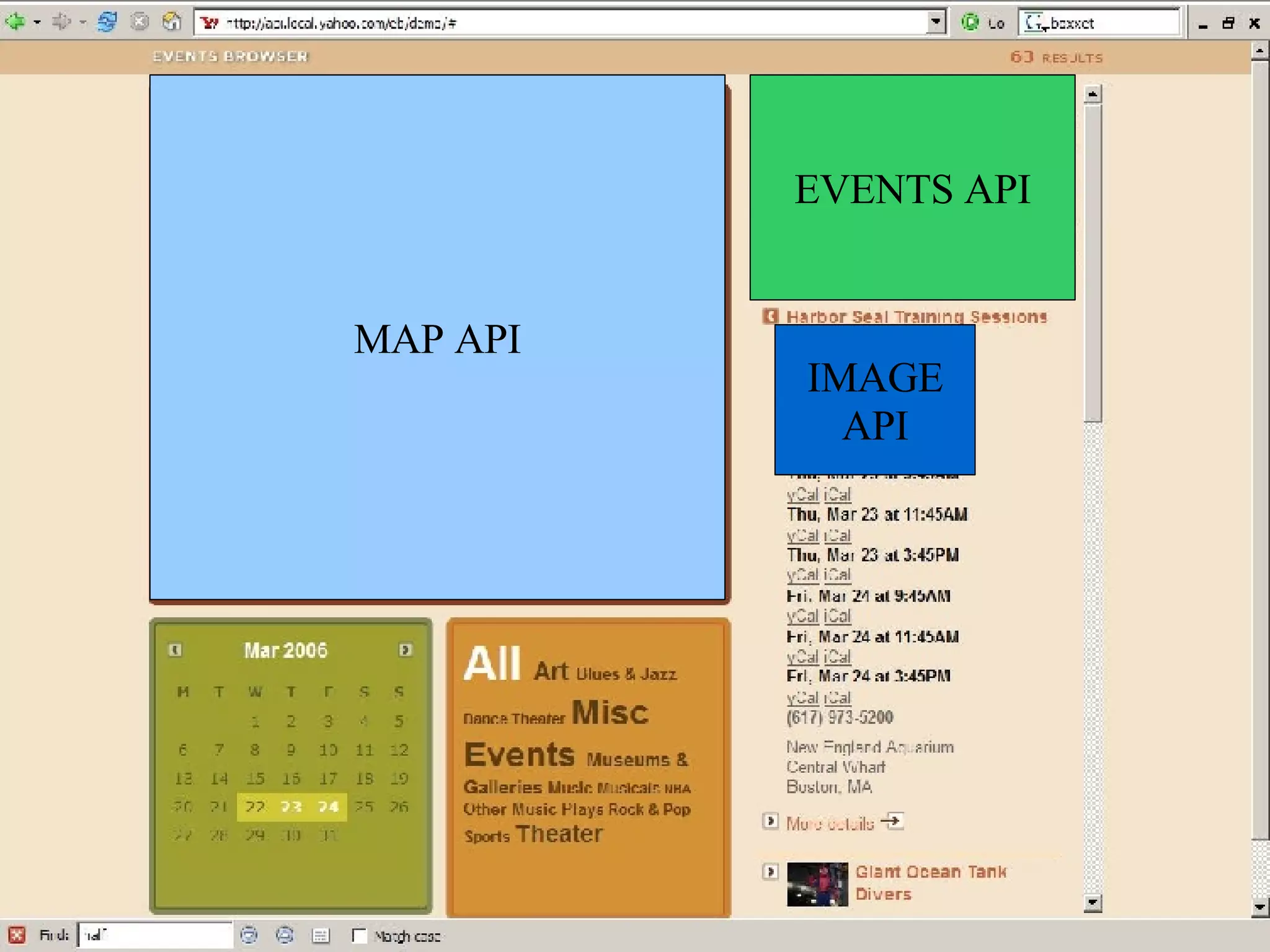This screenshot has width=1270, height=952.
Task: Select March 24 on the calendar
Action: [328, 806]
